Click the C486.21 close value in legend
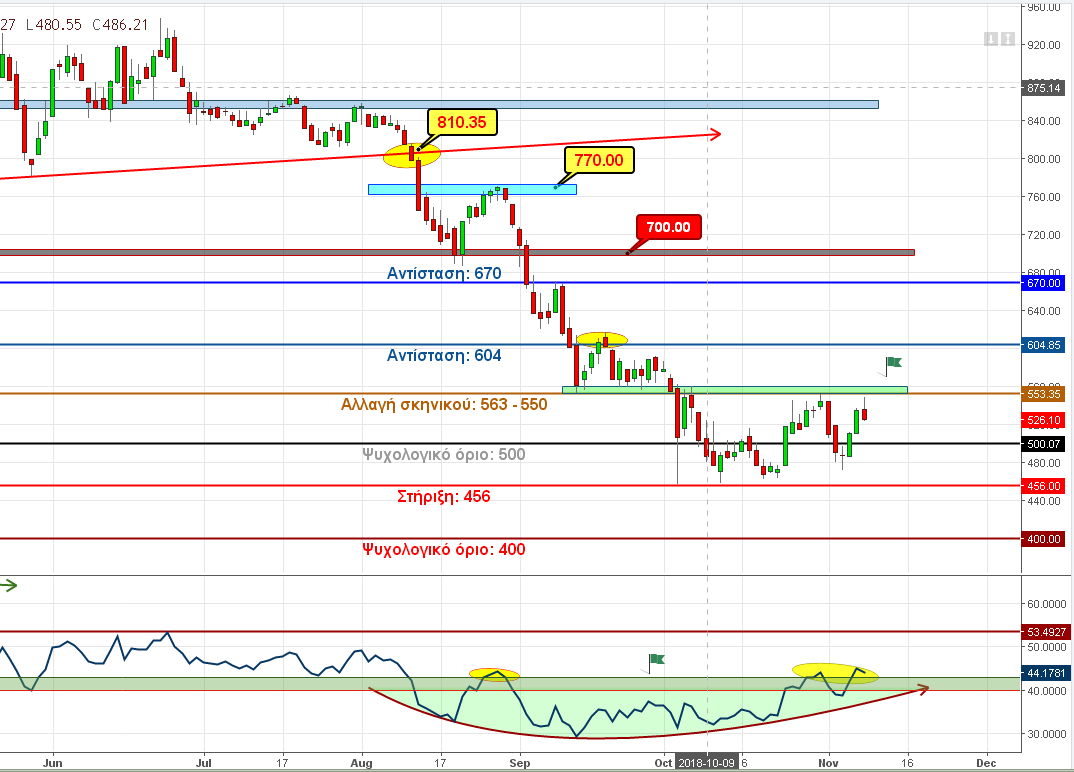 pyautogui.click(x=120, y=25)
